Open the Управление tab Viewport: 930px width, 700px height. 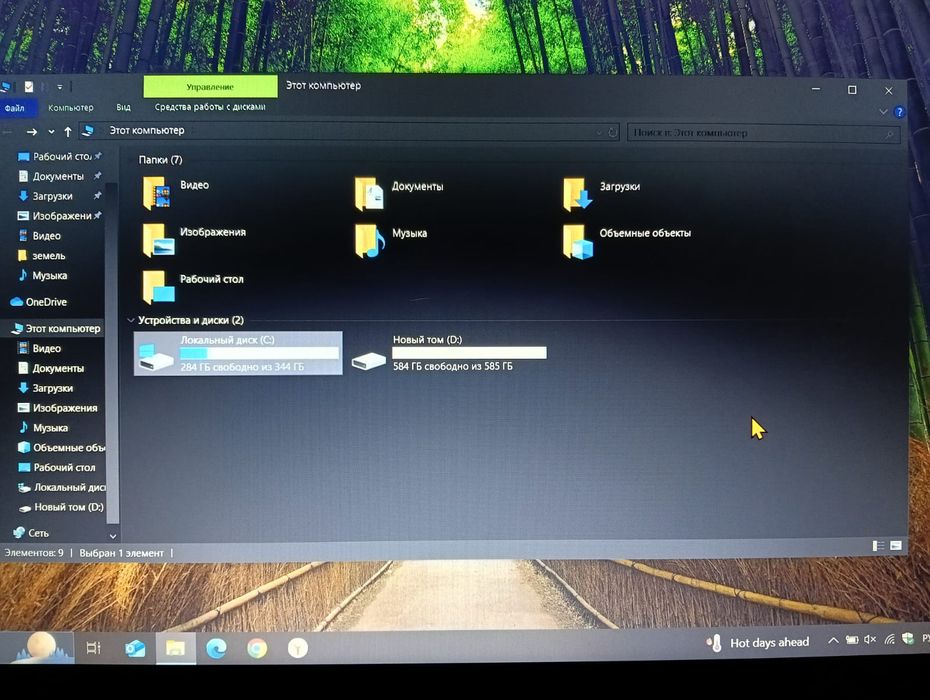coord(210,87)
